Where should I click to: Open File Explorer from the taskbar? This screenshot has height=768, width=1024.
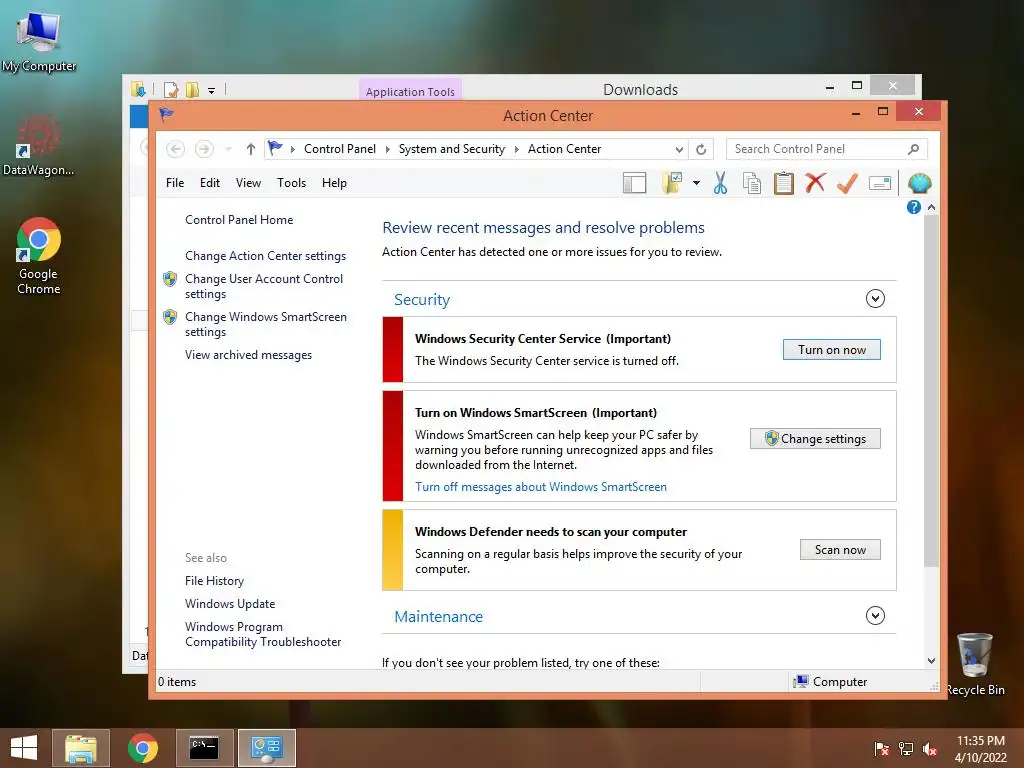click(81, 748)
